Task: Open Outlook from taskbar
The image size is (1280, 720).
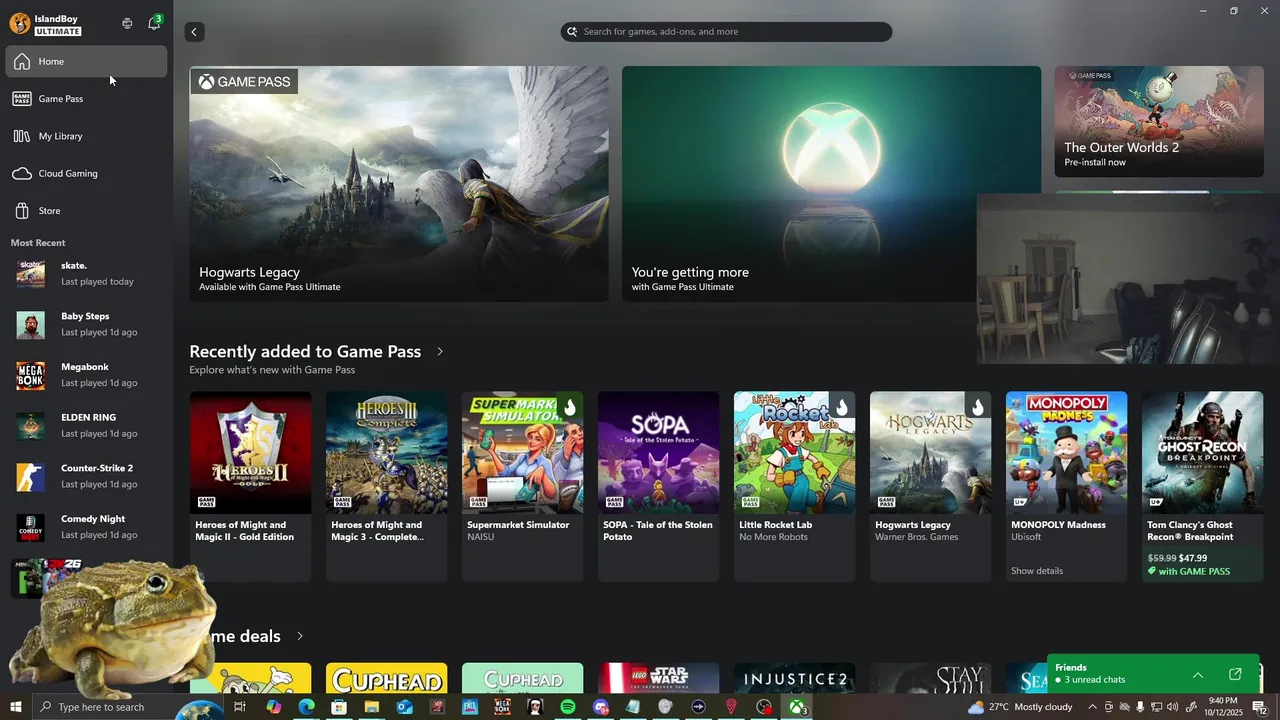Action: click(404, 707)
